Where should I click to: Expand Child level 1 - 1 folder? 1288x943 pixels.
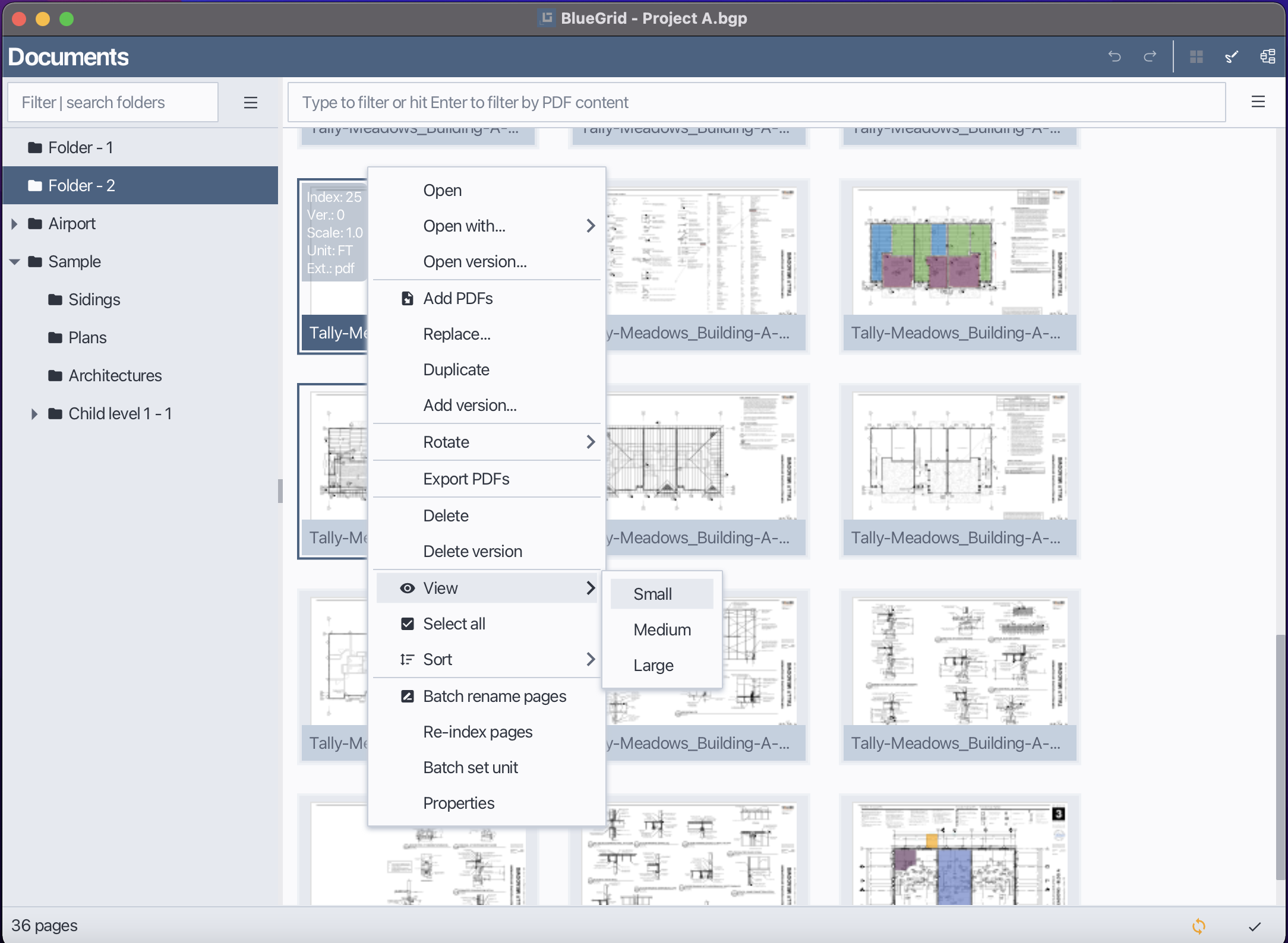pyautogui.click(x=34, y=414)
